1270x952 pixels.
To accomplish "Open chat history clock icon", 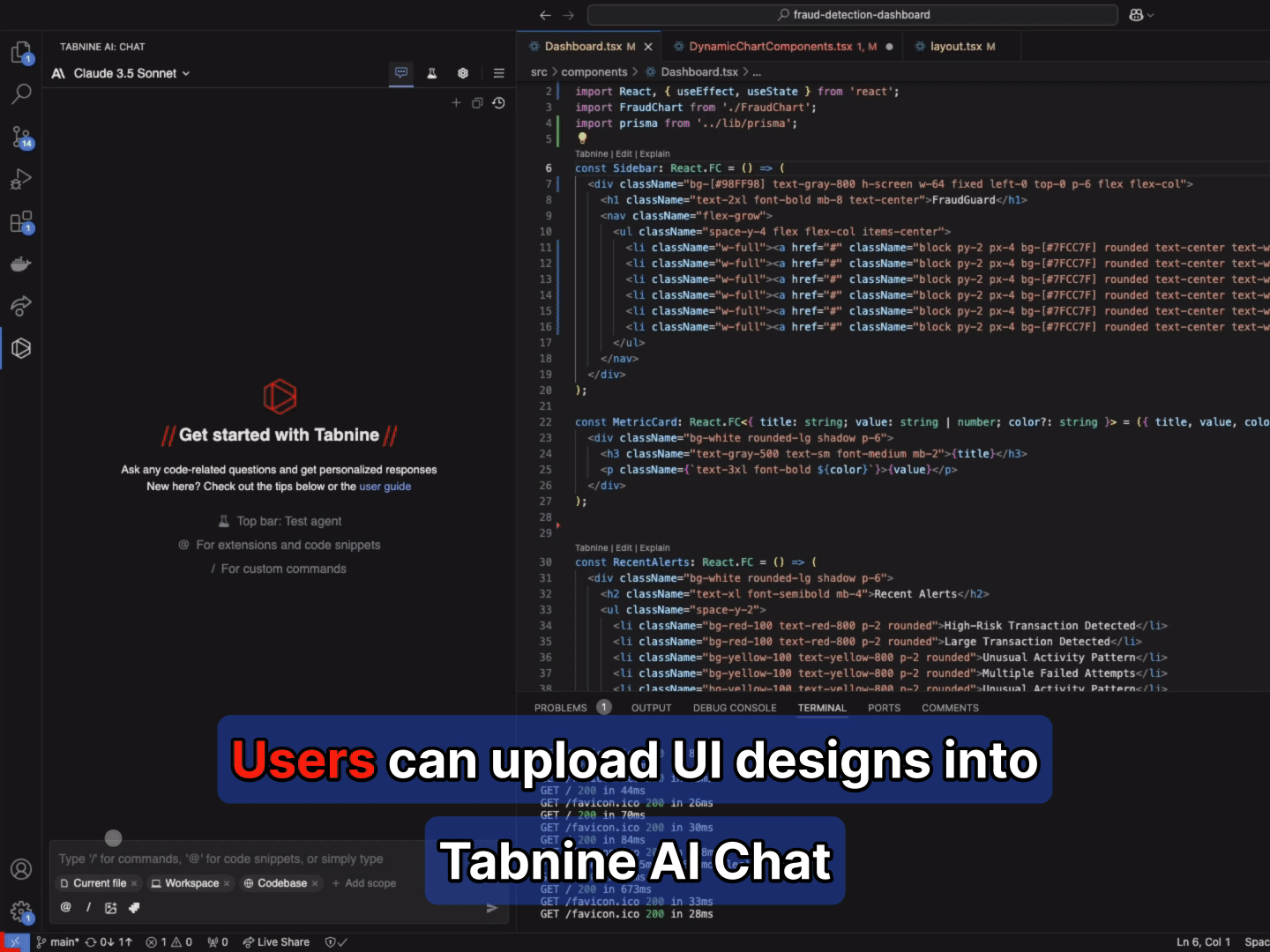I will pos(498,103).
